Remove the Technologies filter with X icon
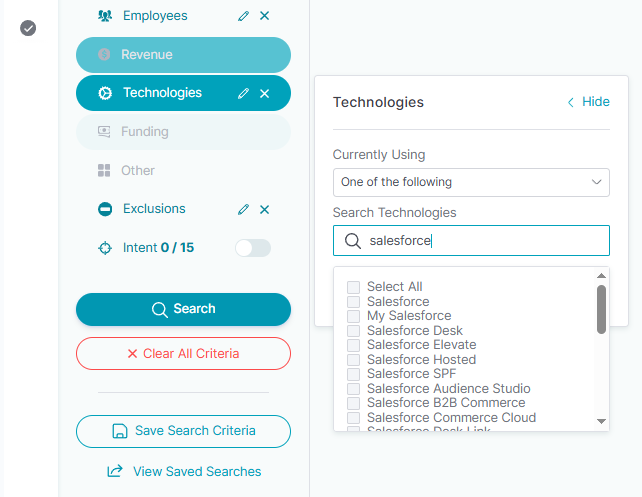 (264, 93)
